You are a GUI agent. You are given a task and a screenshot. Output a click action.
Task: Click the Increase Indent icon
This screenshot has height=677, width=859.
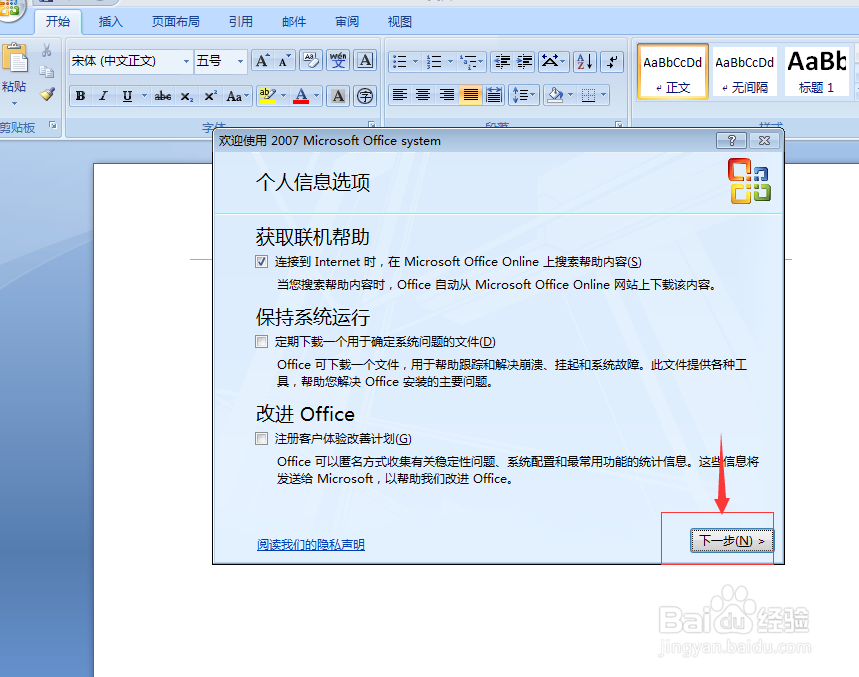click(524, 61)
